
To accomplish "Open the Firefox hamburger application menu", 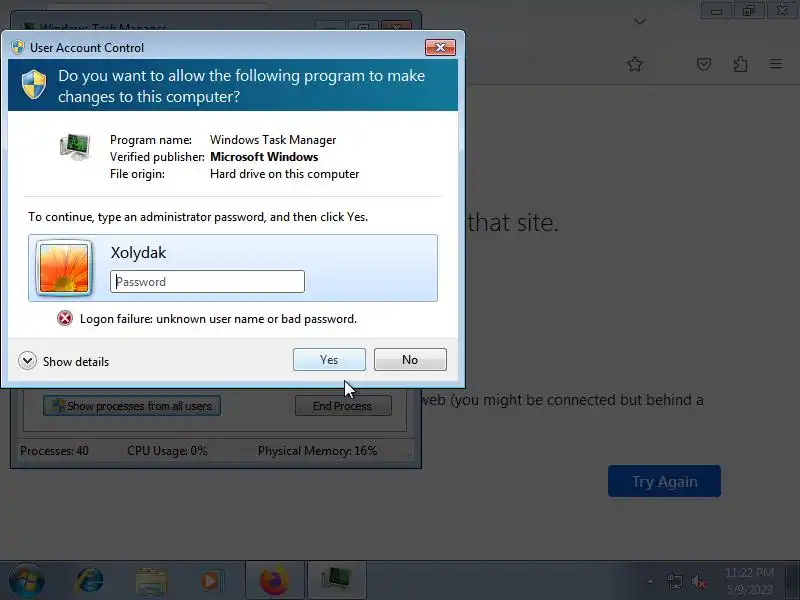I will [x=776, y=64].
